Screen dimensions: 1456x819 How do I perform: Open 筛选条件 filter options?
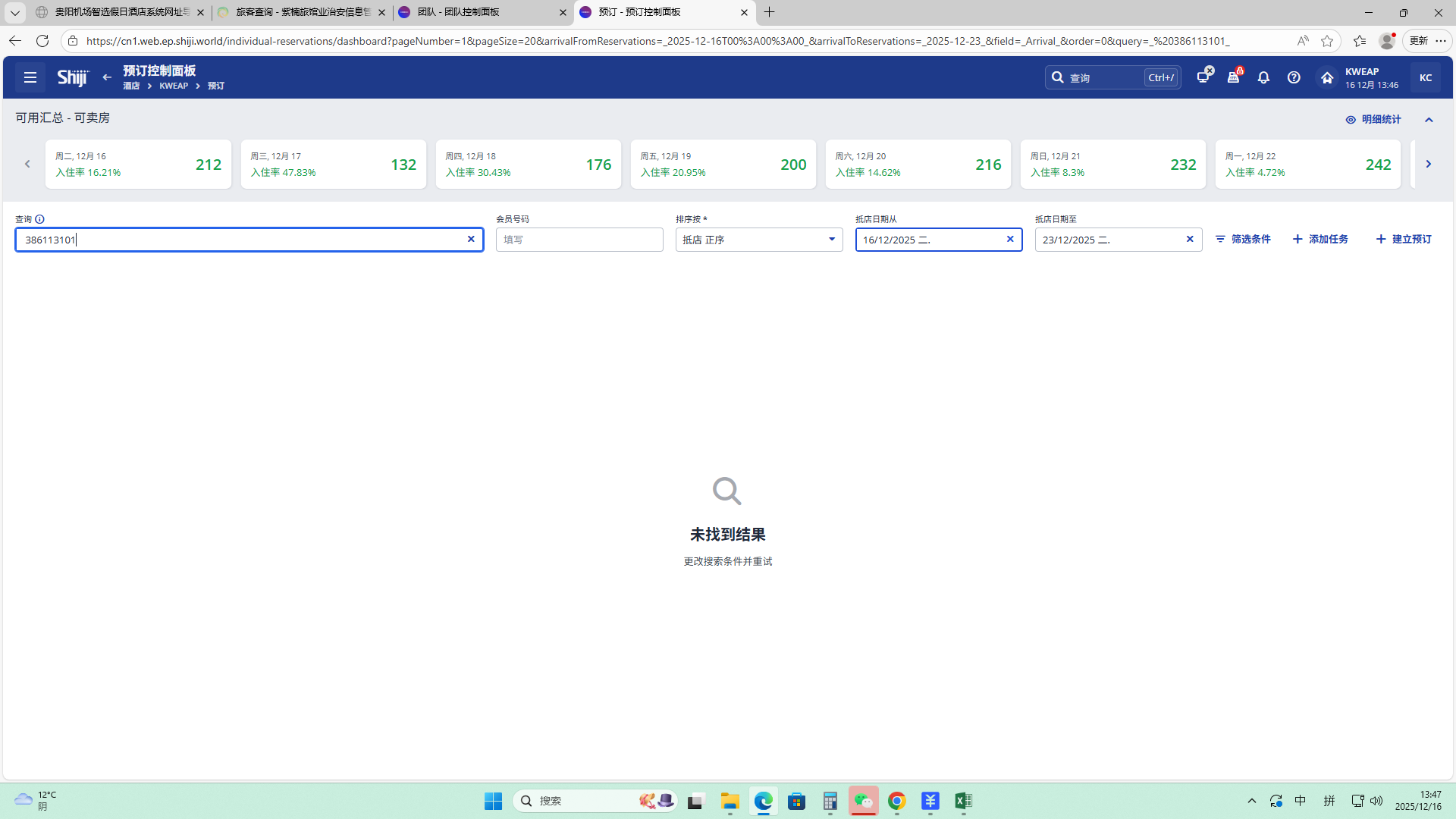coord(1243,239)
